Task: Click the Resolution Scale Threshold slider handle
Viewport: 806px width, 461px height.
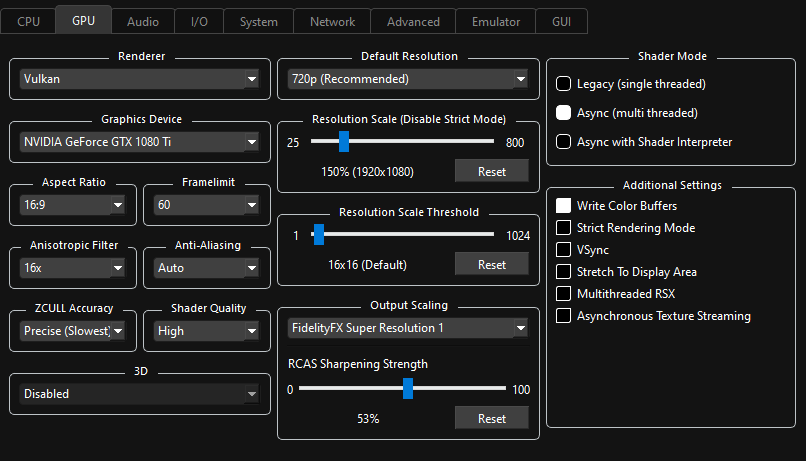Action: coord(318,235)
